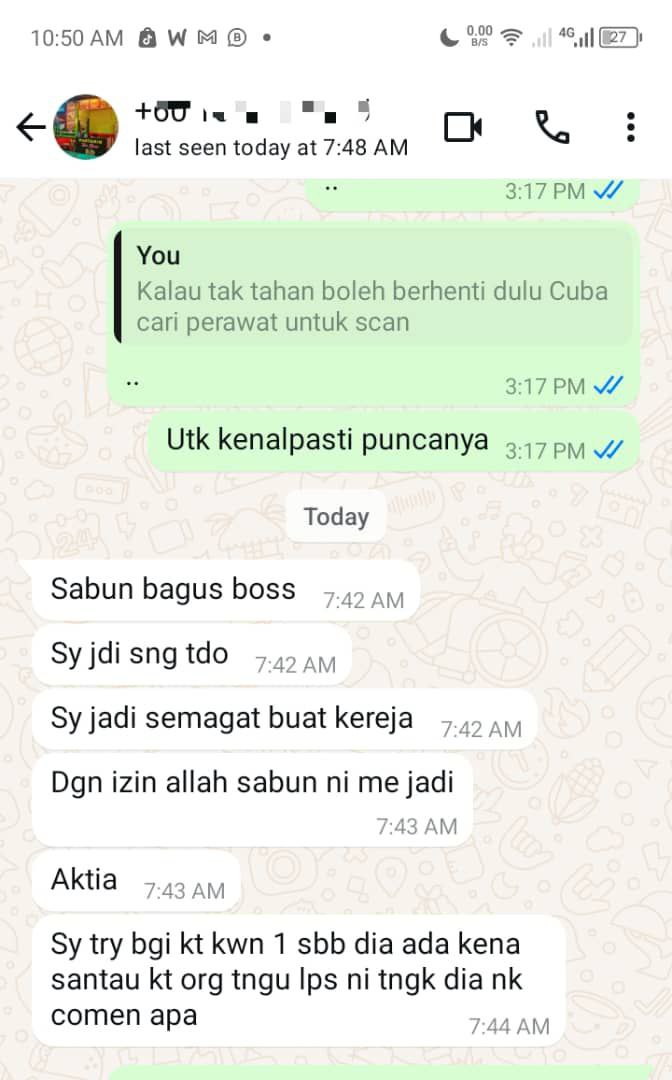Start a video call with contact
The height and width of the screenshot is (1080, 672).
coord(463,127)
